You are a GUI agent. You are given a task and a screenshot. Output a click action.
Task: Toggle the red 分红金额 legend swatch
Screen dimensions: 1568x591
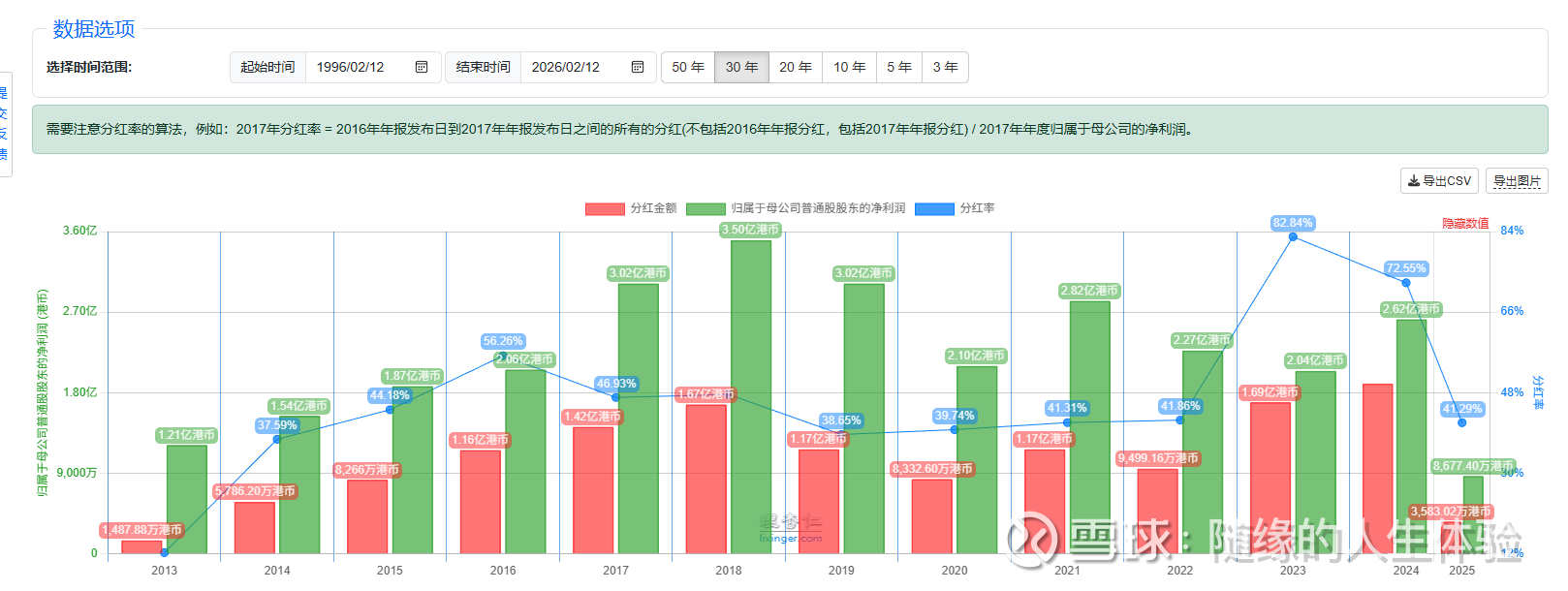(x=605, y=209)
